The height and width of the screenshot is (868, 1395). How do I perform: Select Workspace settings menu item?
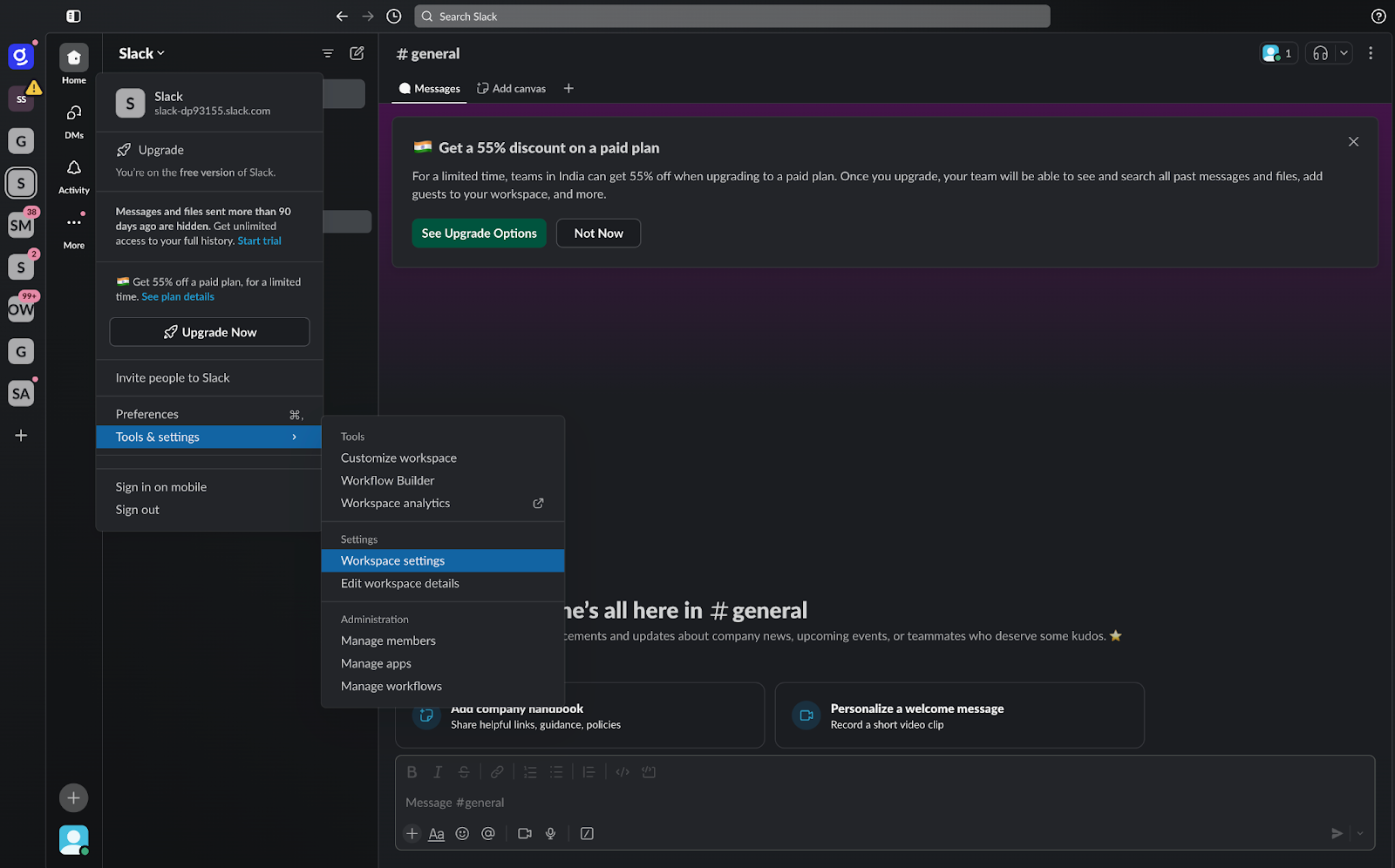(x=392, y=560)
